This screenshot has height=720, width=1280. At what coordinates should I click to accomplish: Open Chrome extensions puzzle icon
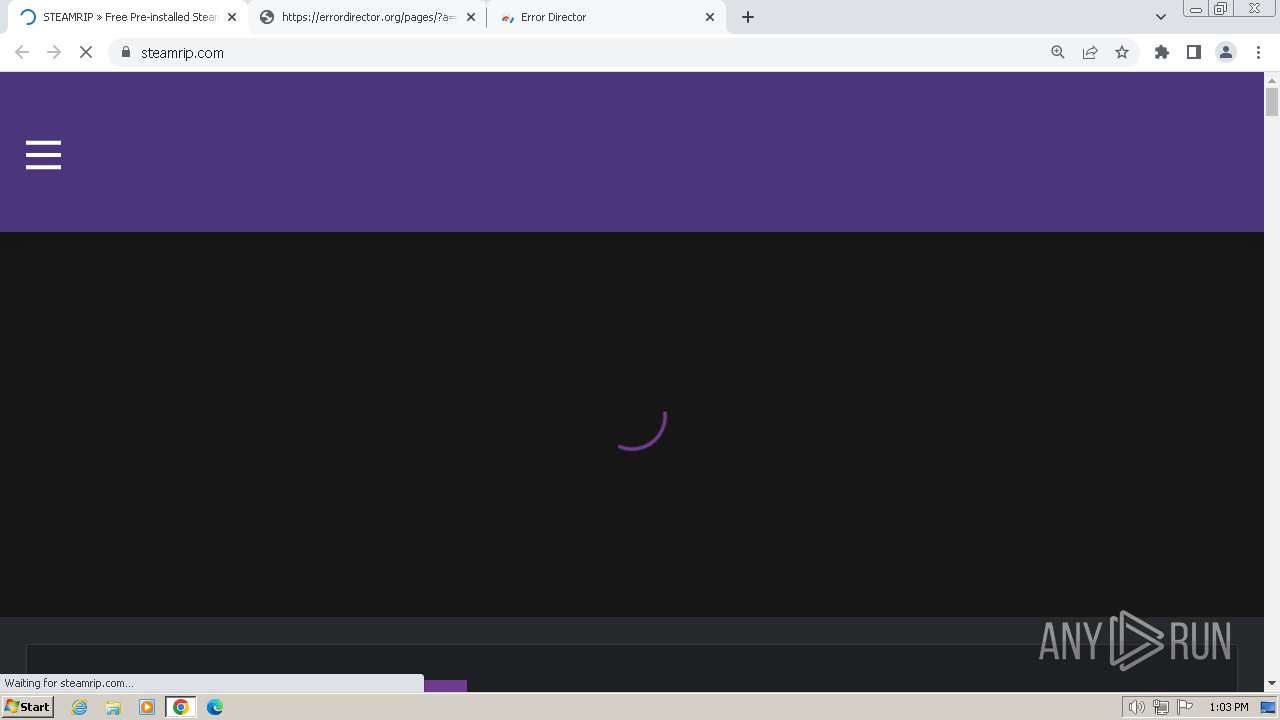click(1162, 52)
